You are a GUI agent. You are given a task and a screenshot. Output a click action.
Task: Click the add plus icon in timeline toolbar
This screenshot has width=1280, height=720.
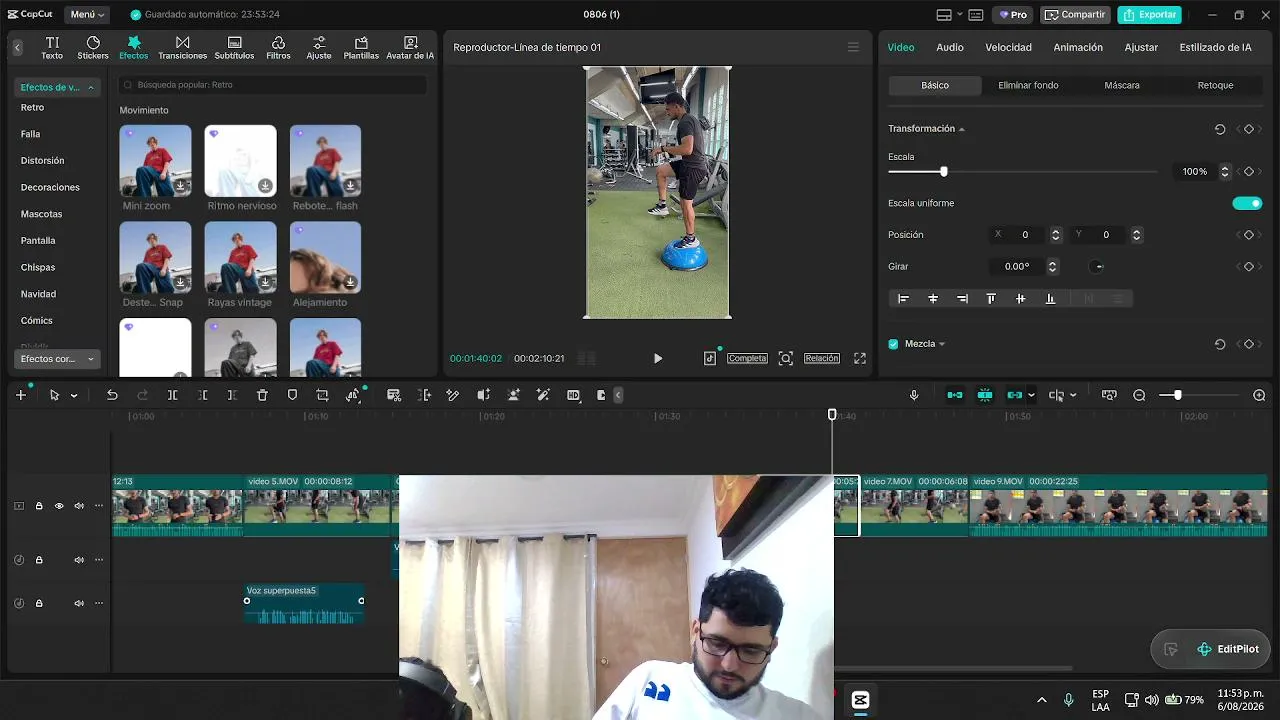pyautogui.click(x=21, y=395)
